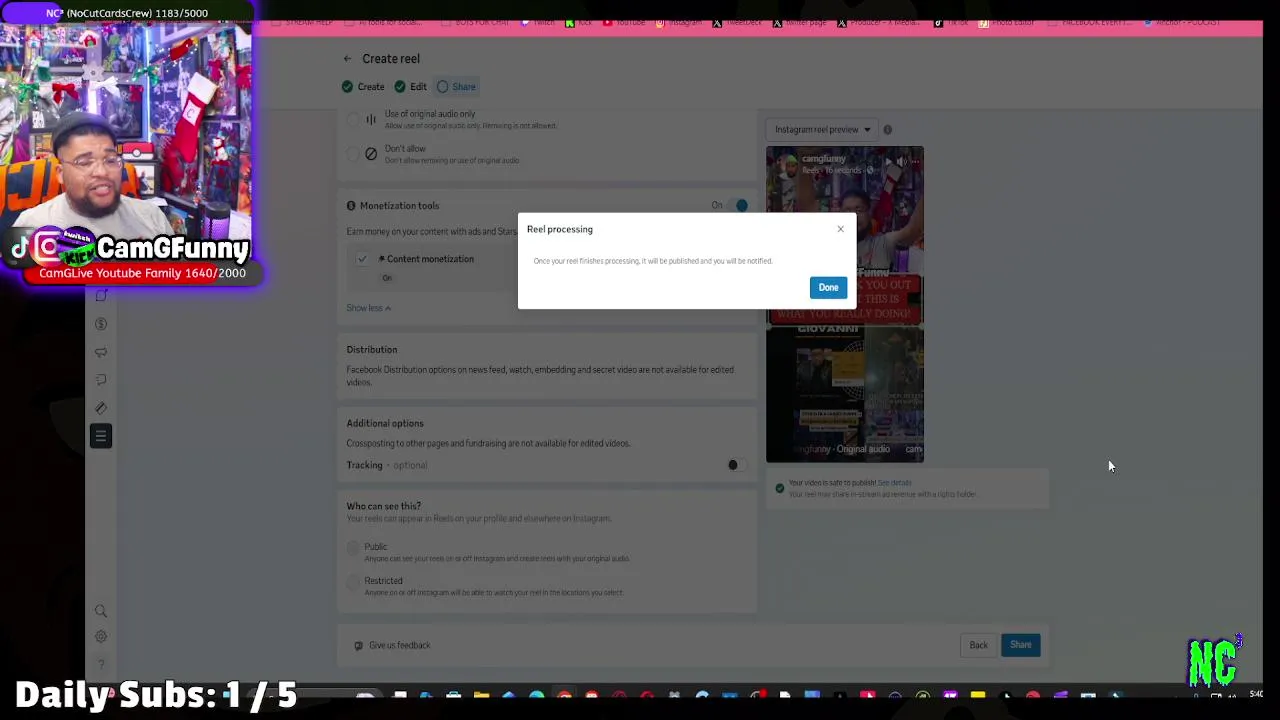The height and width of the screenshot is (720, 1280).
Task: Click the safe to publish checkmark icon
Action: [x=779, y=488]
